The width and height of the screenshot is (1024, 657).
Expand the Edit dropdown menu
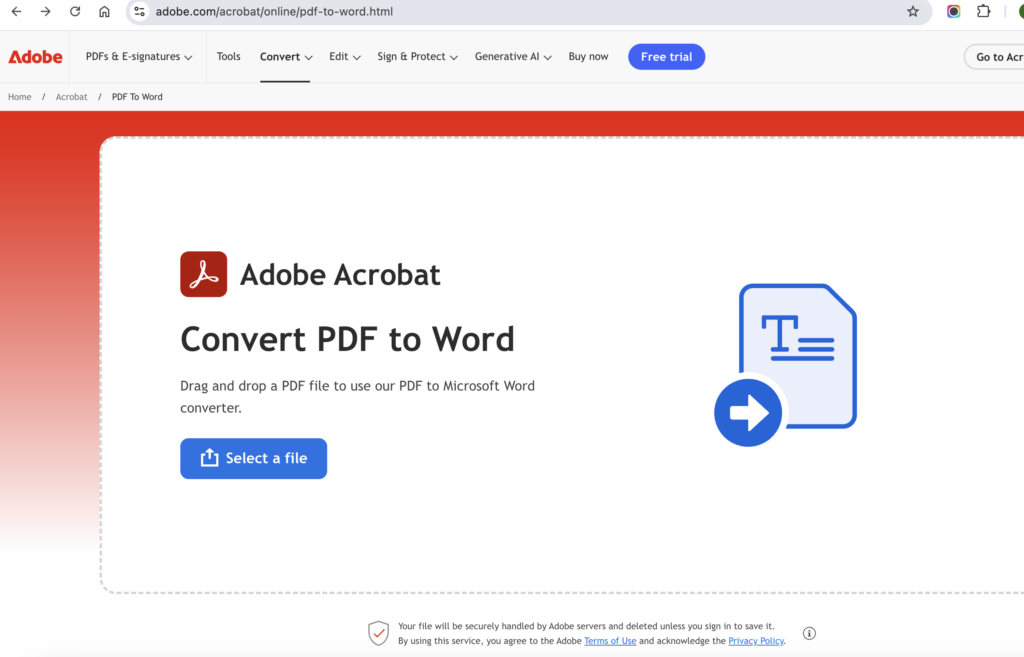click(x=344, y=57)
